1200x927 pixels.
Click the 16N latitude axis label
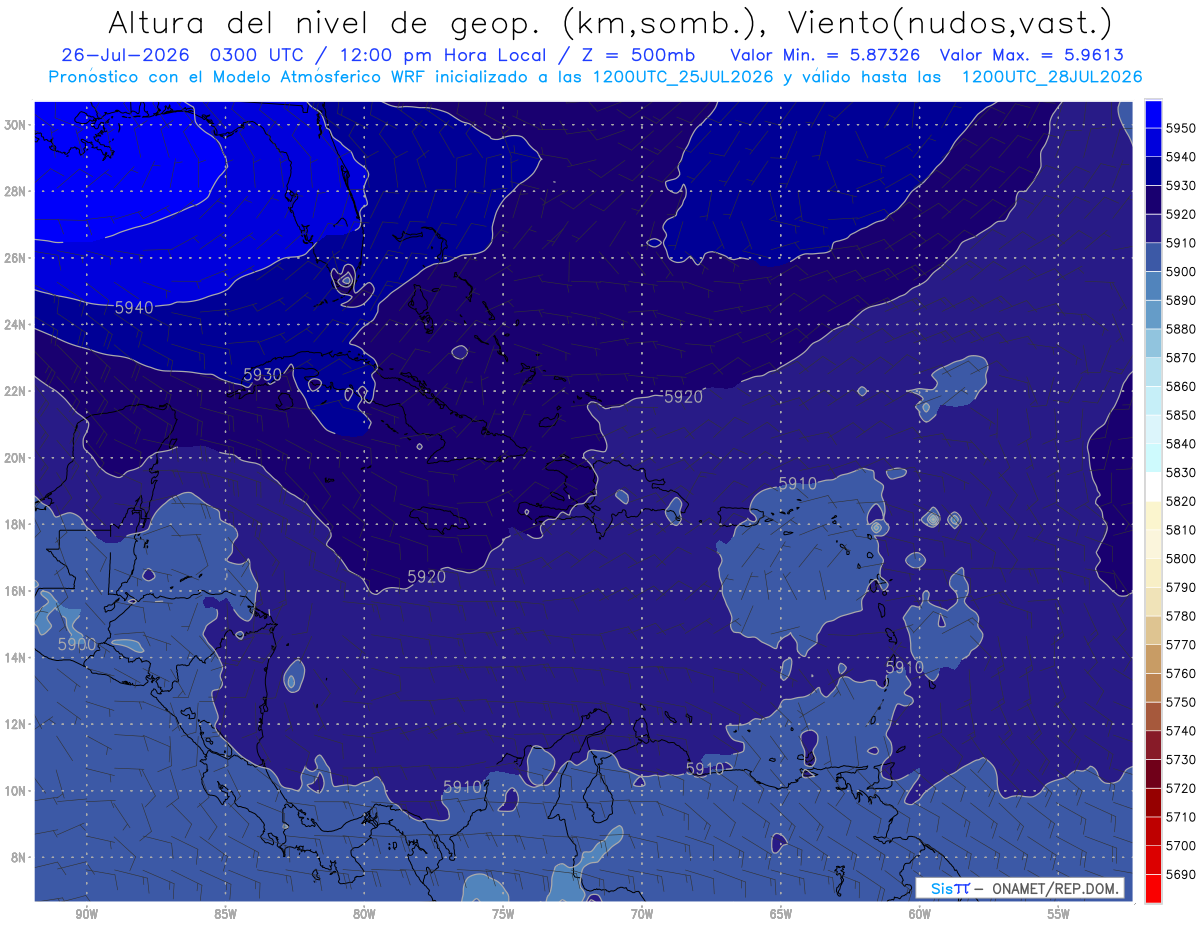[15, 591]
